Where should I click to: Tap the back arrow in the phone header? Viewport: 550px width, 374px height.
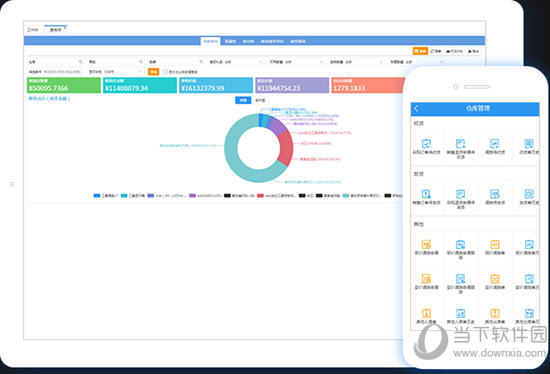tap(416, 109)
